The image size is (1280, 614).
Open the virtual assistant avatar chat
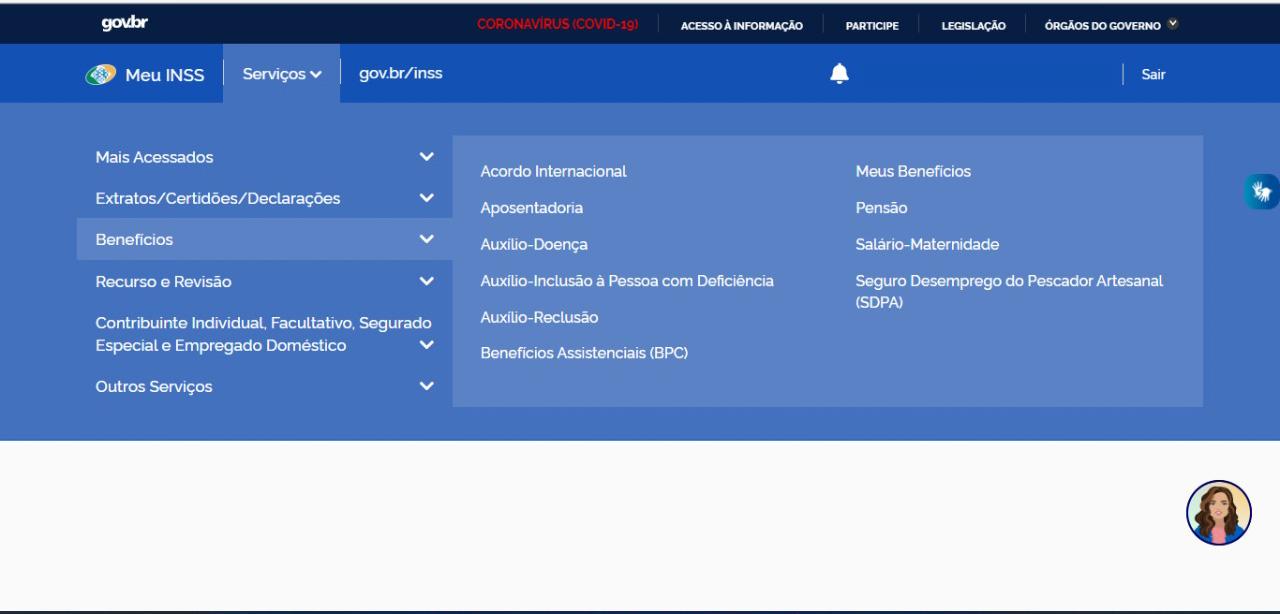pyautogui.click(x=1219, y=513)
